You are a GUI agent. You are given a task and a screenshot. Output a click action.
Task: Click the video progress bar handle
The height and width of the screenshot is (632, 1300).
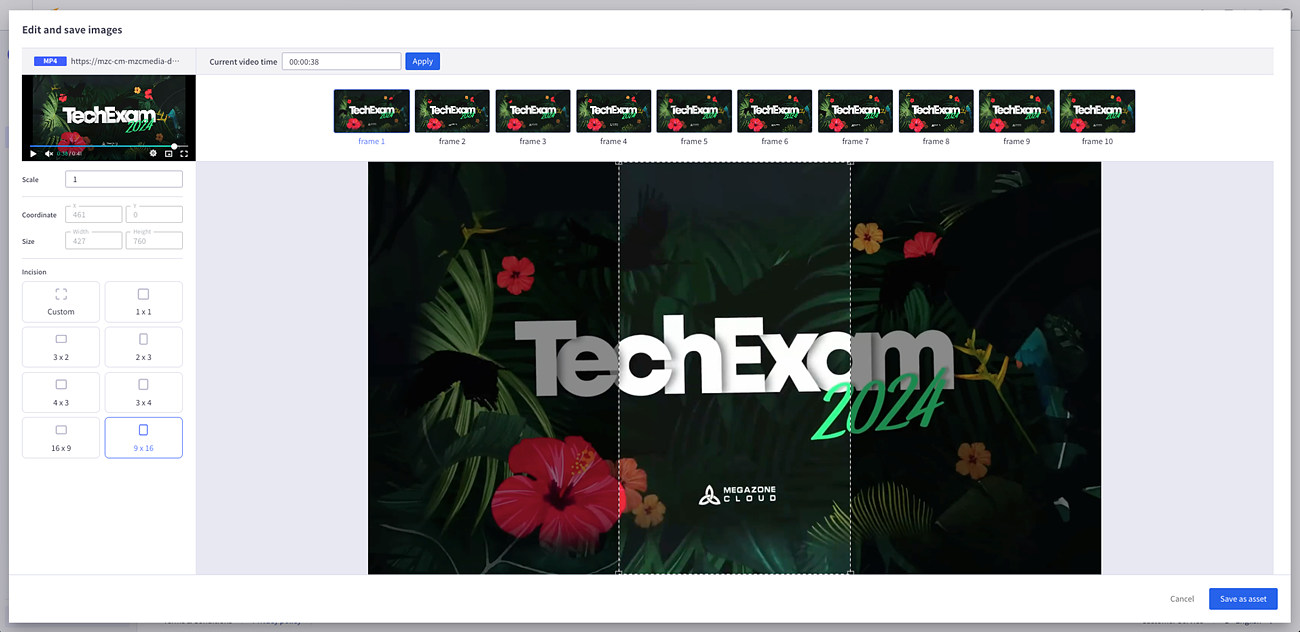pyautogui.click(x=174, y=146)
